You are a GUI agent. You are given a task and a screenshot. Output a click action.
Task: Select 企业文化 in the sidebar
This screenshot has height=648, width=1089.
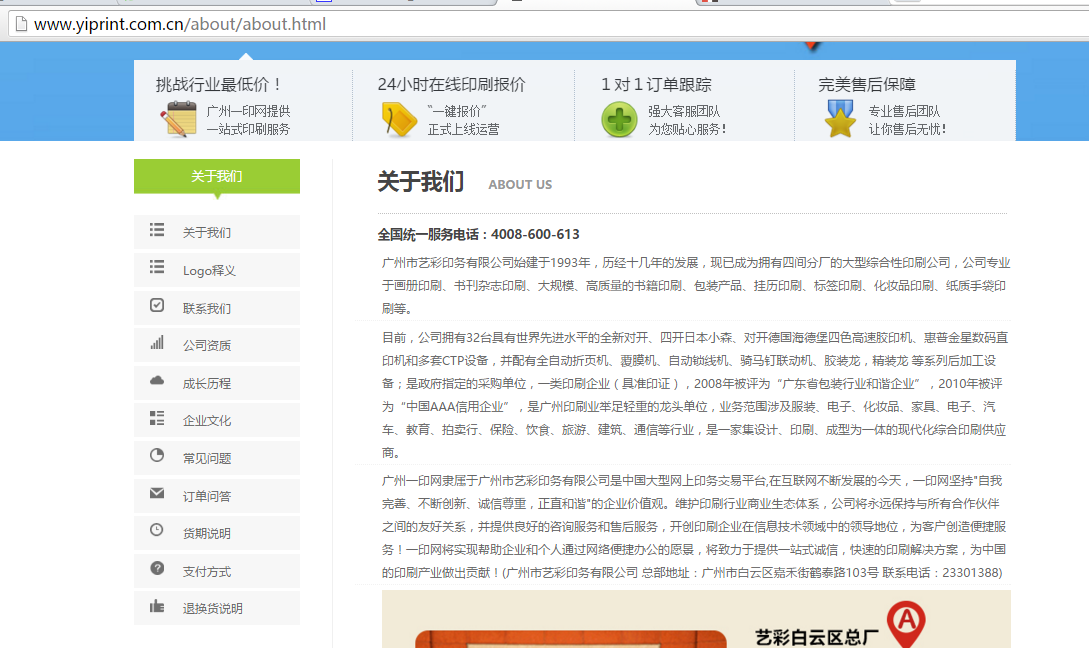pos(217,420)
